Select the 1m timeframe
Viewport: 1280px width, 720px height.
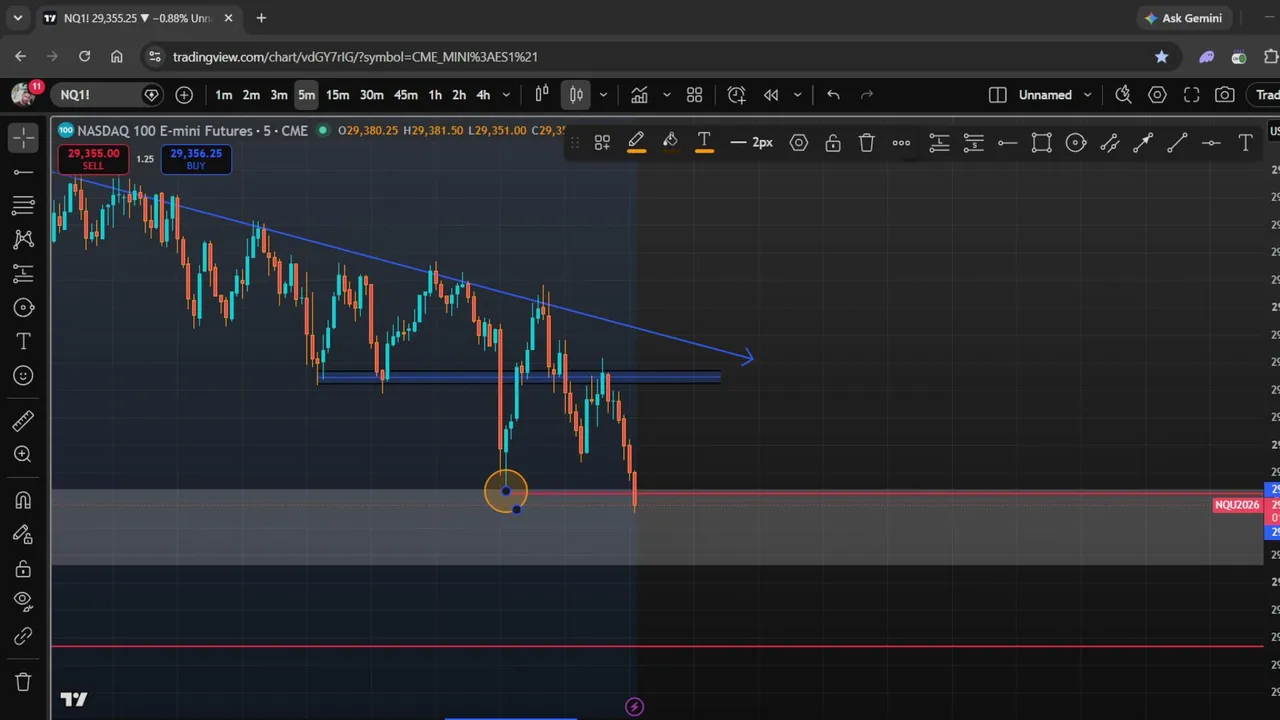pyautogui.click(x=224, y=95)
